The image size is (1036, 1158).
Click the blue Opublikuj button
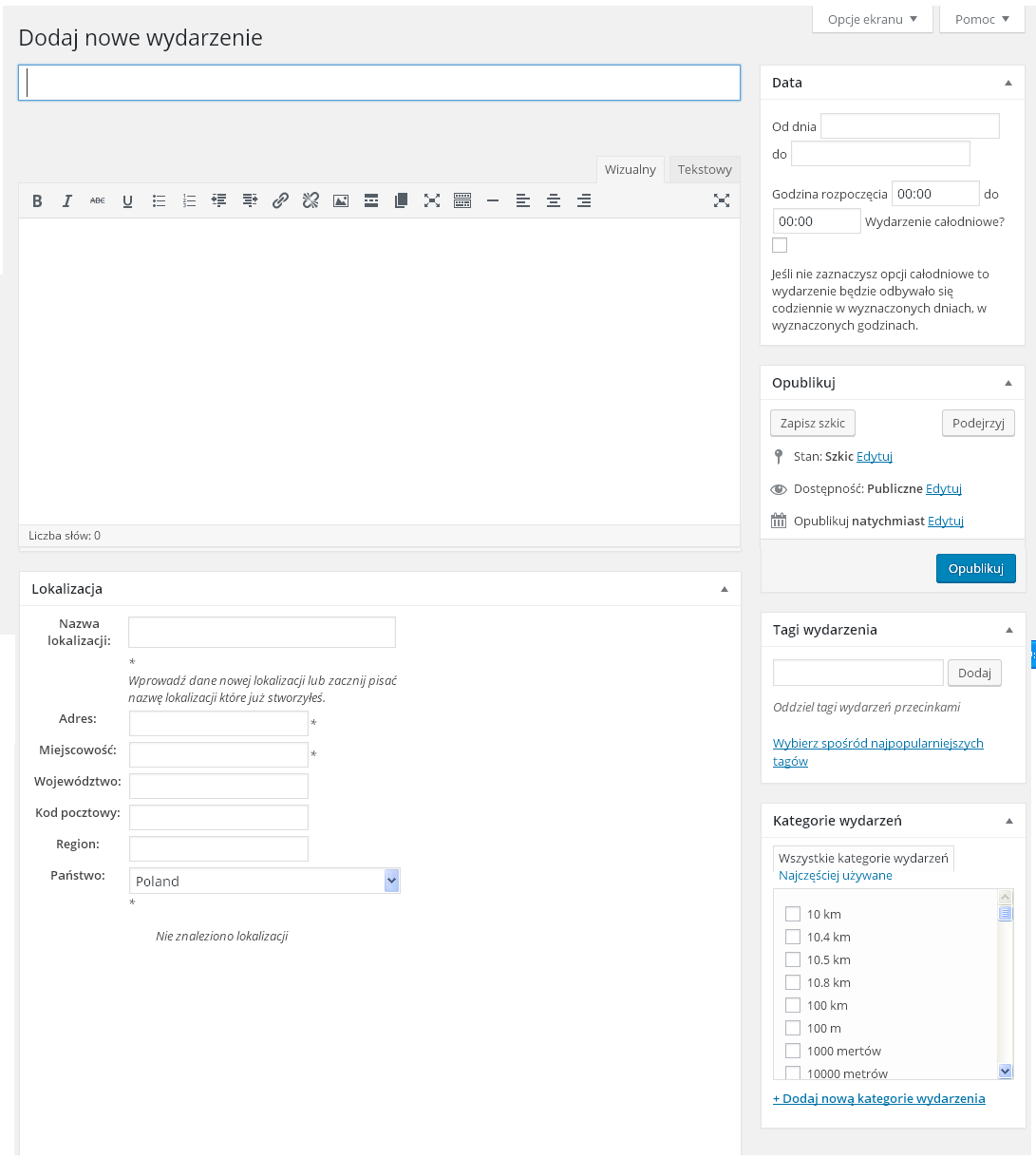click(x=975, y=568)
